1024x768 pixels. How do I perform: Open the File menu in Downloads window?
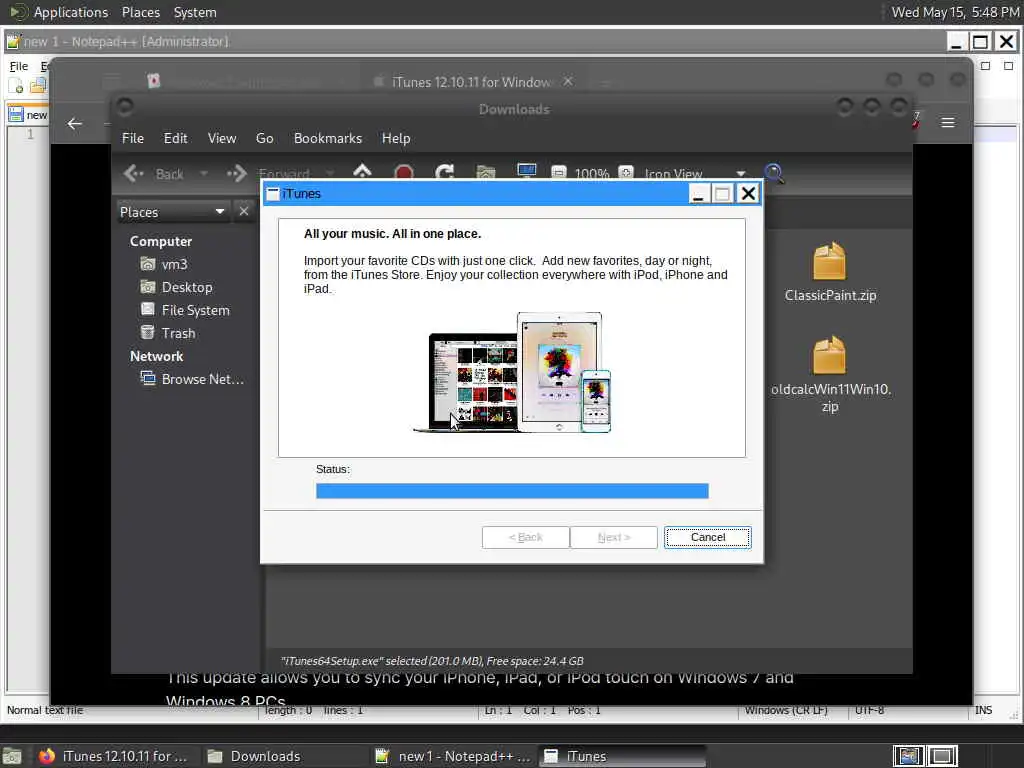(133, 138)
